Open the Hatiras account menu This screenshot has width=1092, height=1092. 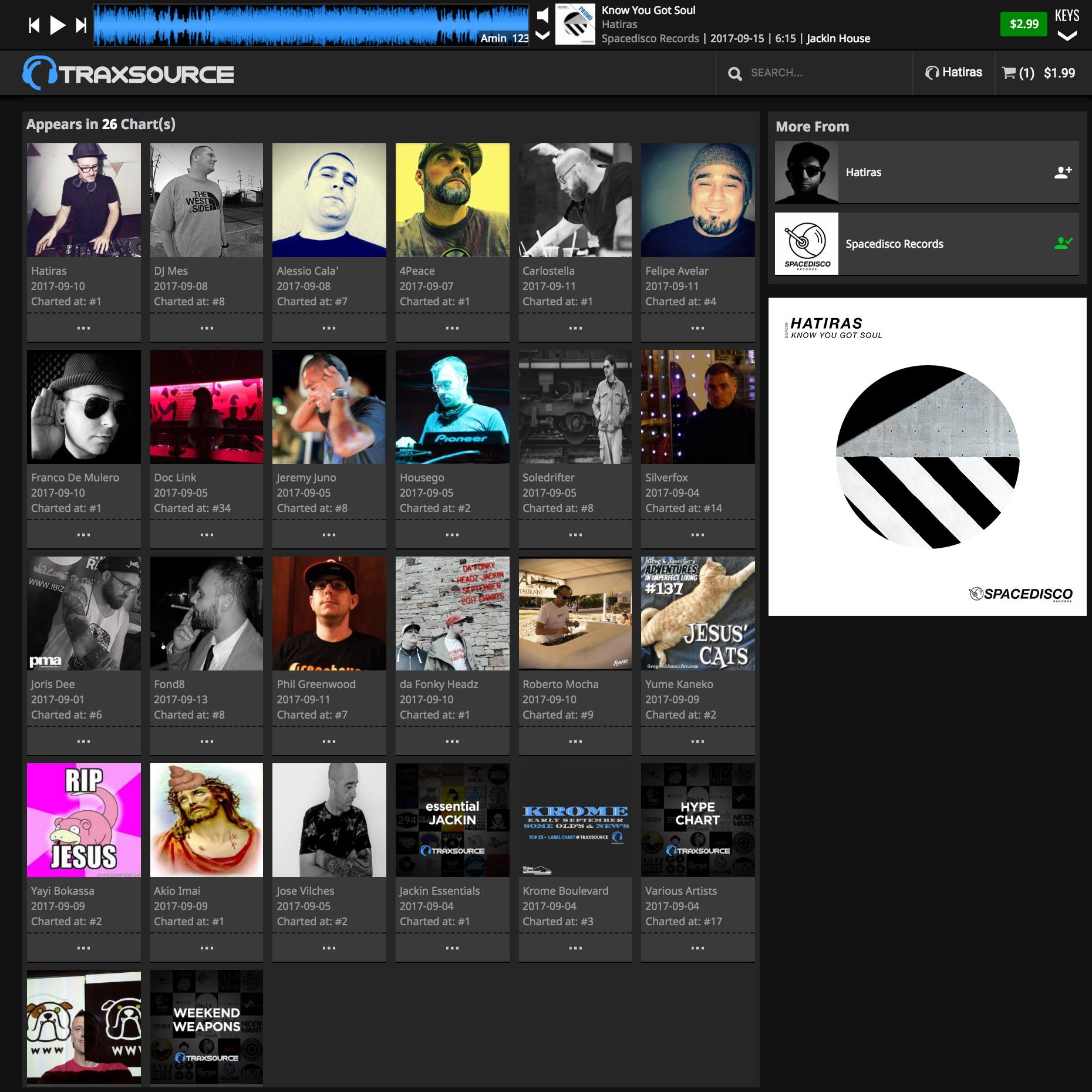pos(953,72)
